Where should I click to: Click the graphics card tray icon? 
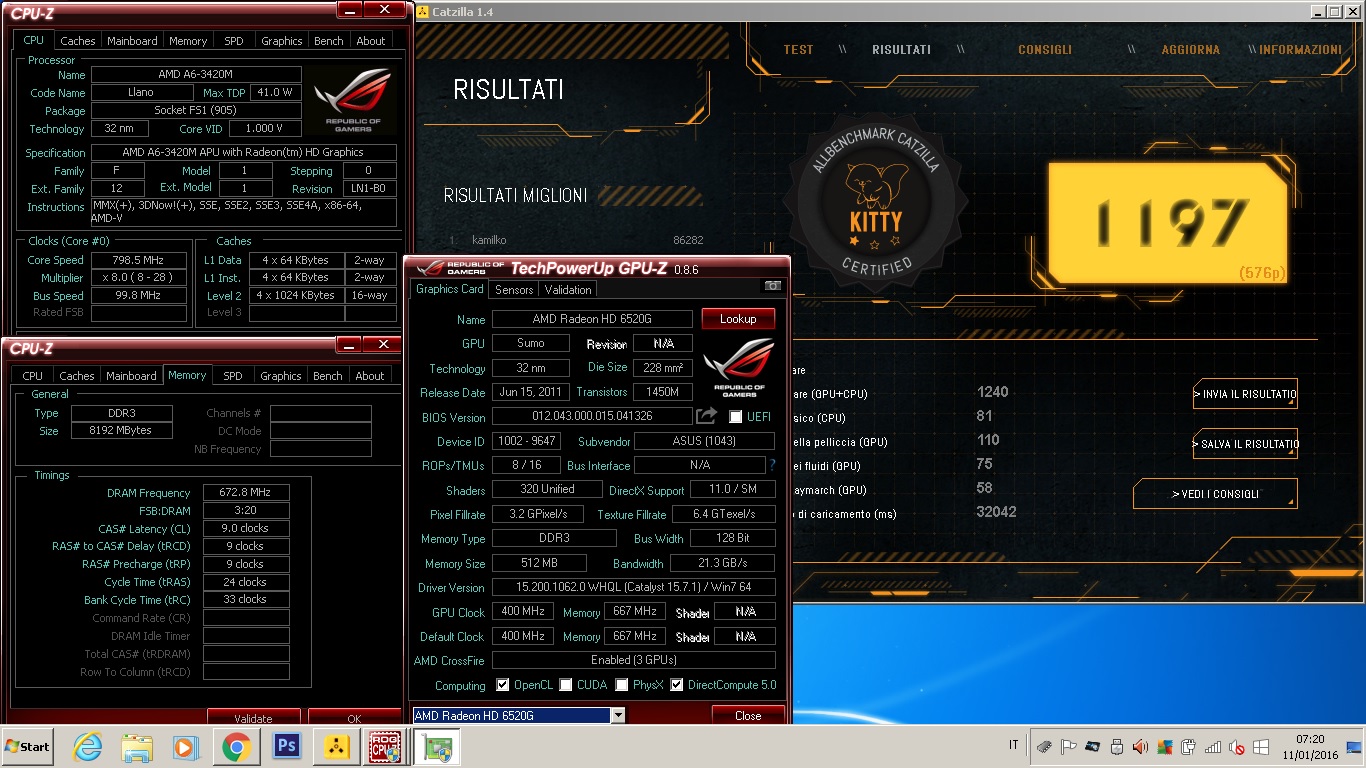pos(1093,746)
